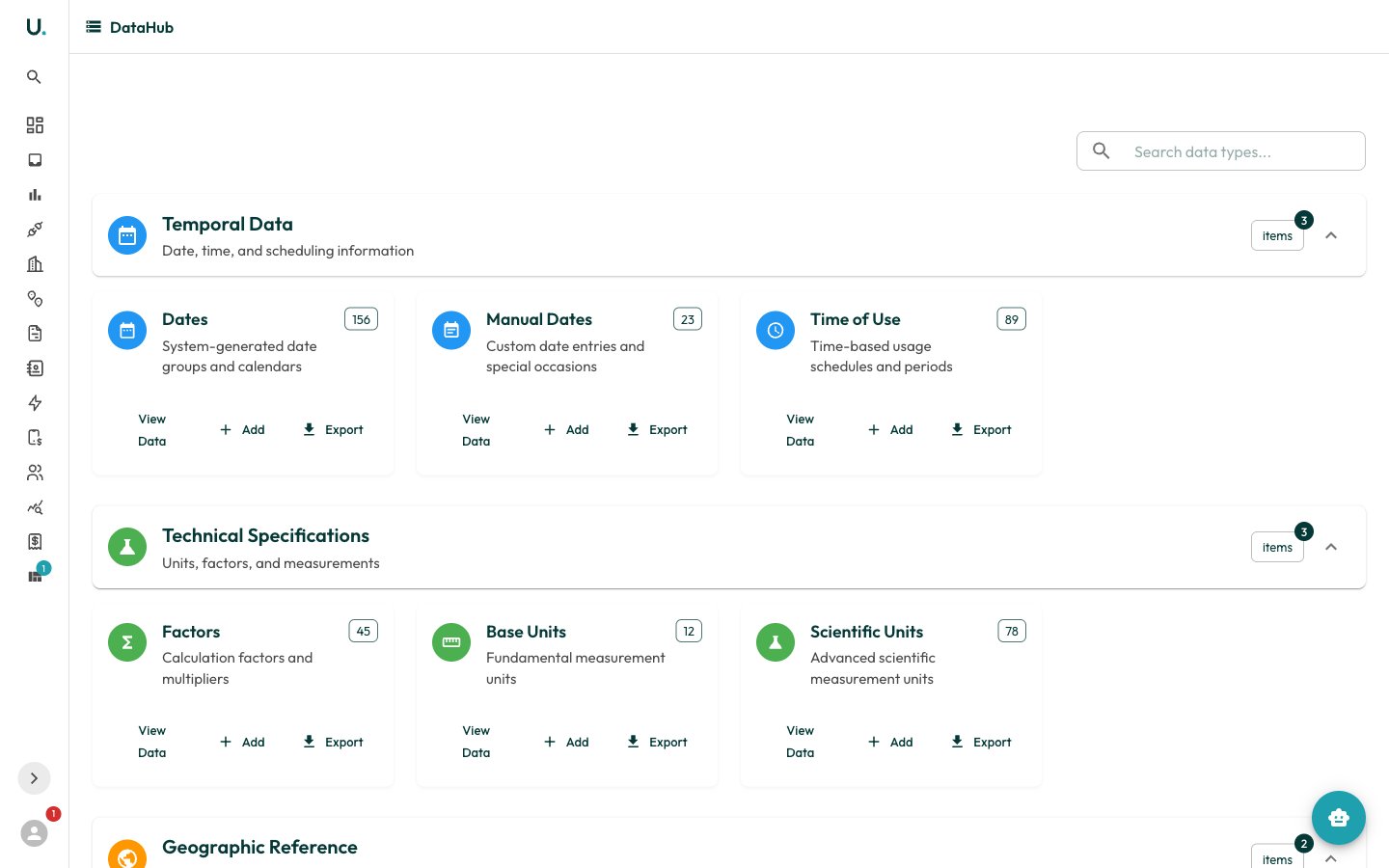
Task: Export Time of Use data
Action: click(x=981, y=430)
